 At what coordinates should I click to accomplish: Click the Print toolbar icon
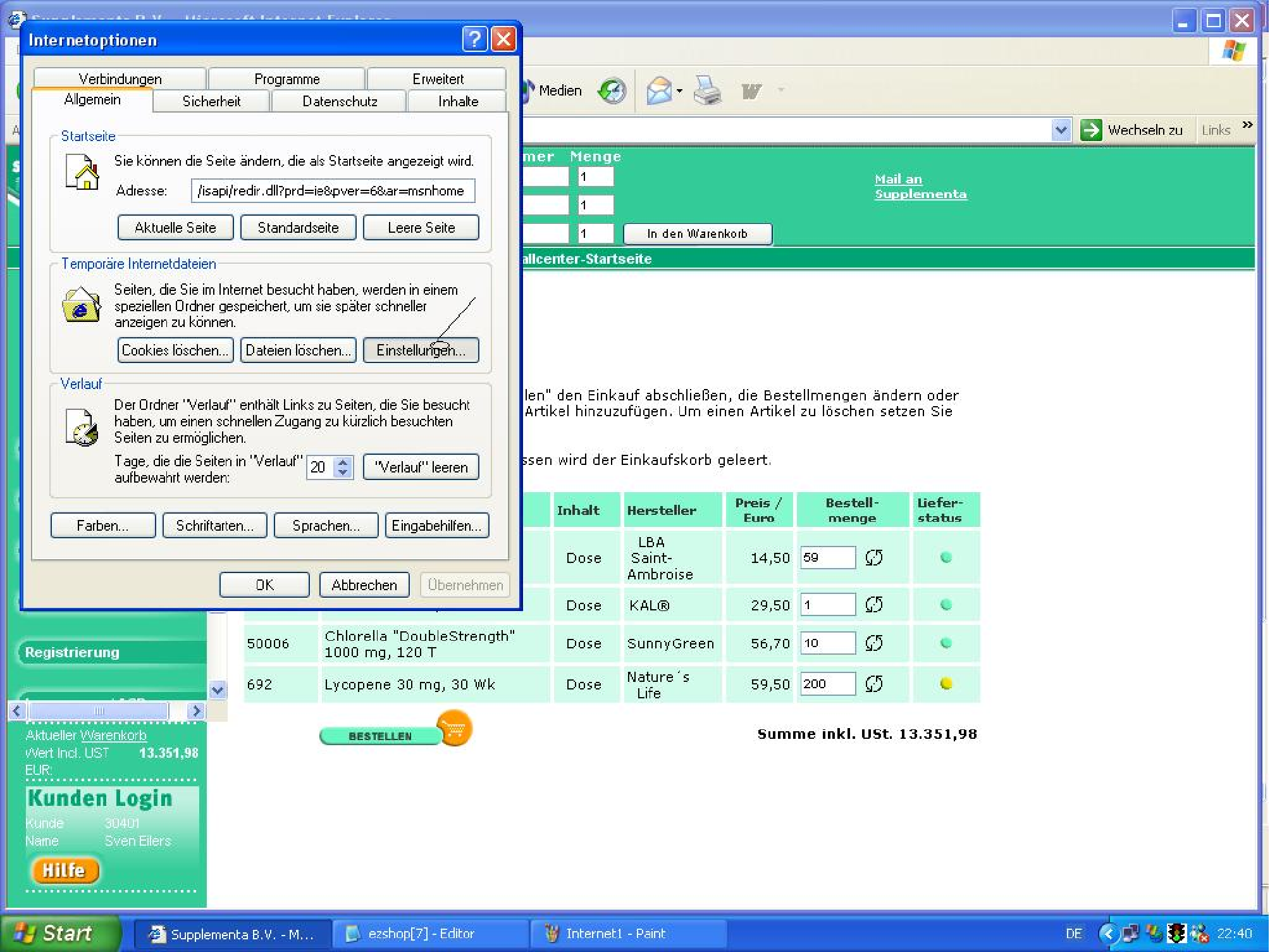click(707, 92)
